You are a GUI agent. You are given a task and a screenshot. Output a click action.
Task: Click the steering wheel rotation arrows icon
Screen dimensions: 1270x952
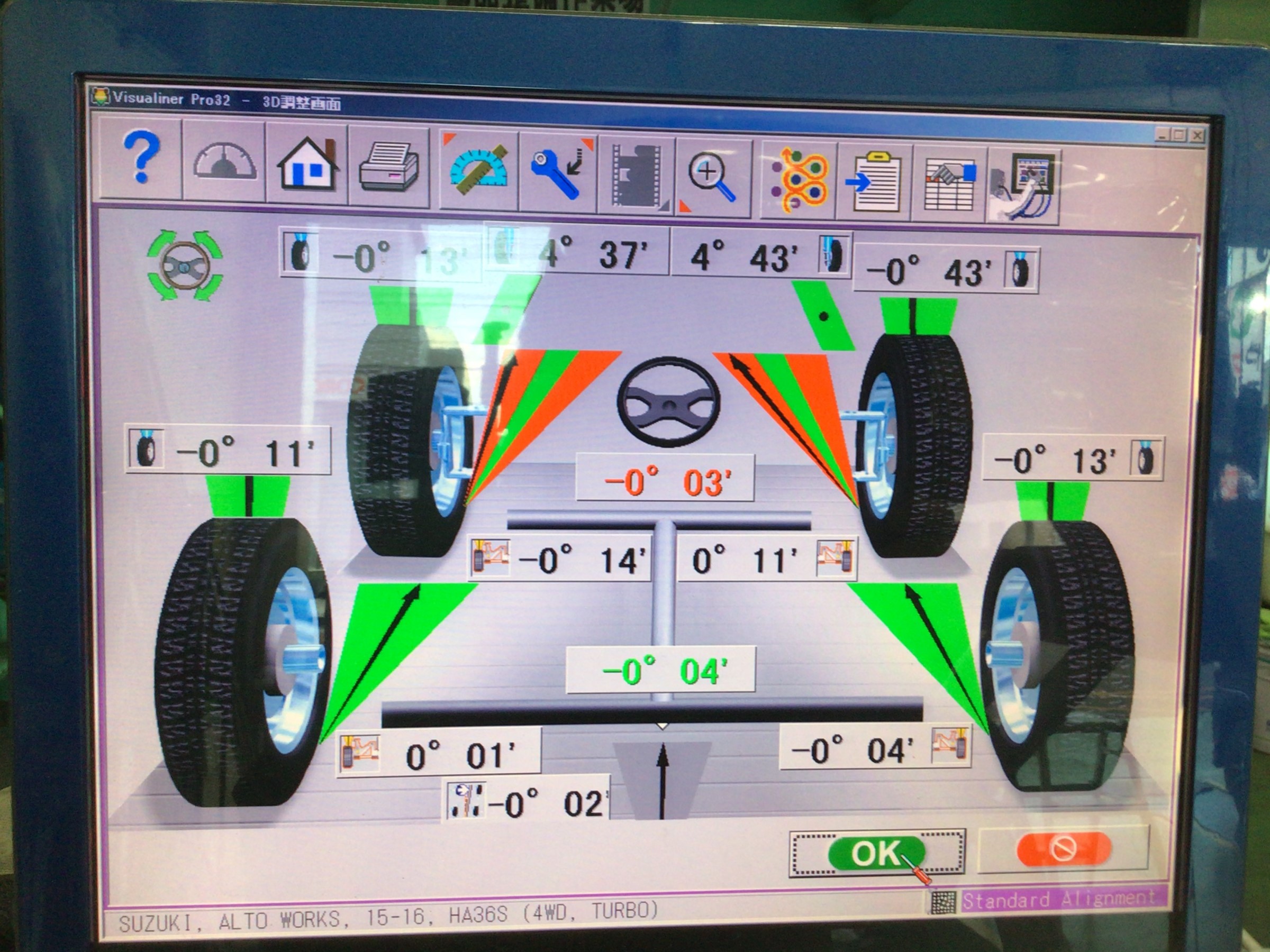185,266
